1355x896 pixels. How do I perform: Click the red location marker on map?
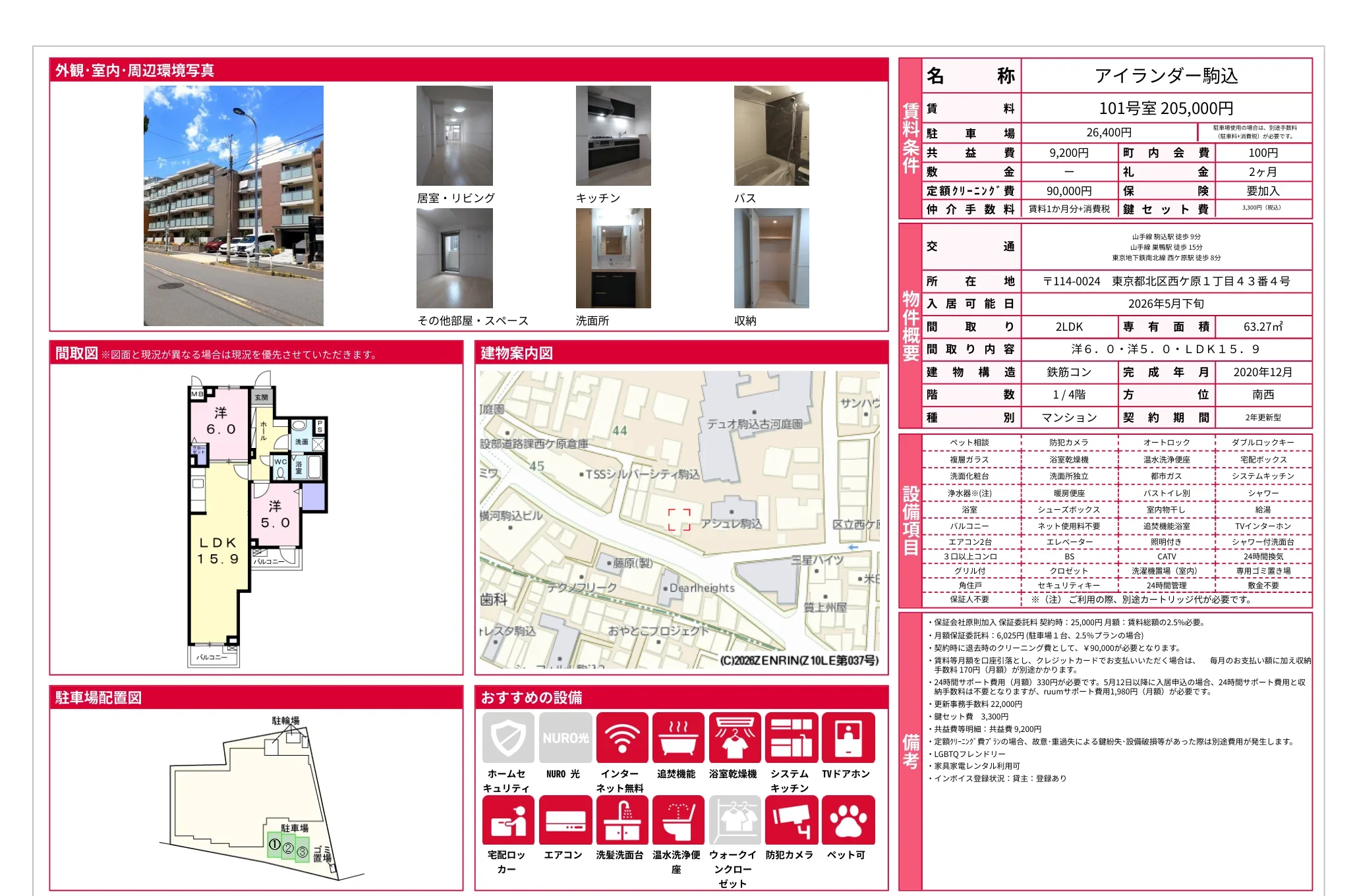[x=679, y=519]
